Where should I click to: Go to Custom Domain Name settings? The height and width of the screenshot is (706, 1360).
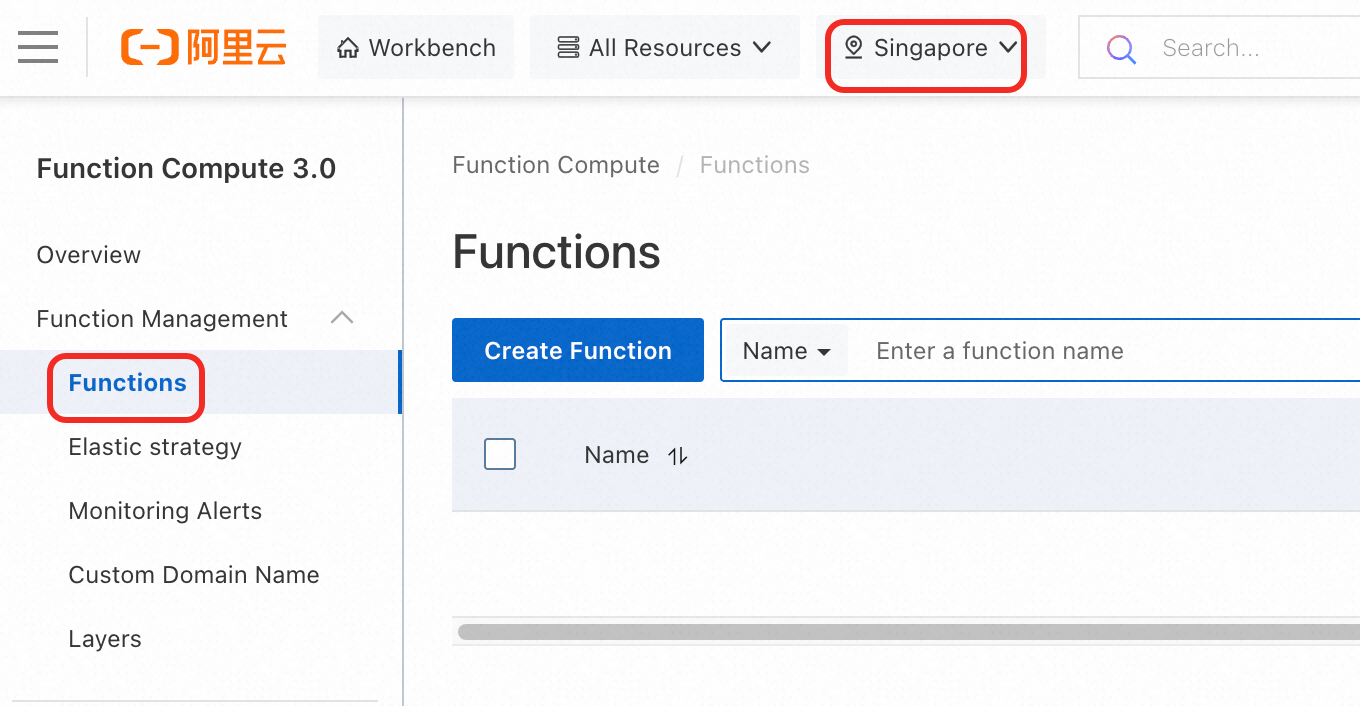tap(193, 574)
